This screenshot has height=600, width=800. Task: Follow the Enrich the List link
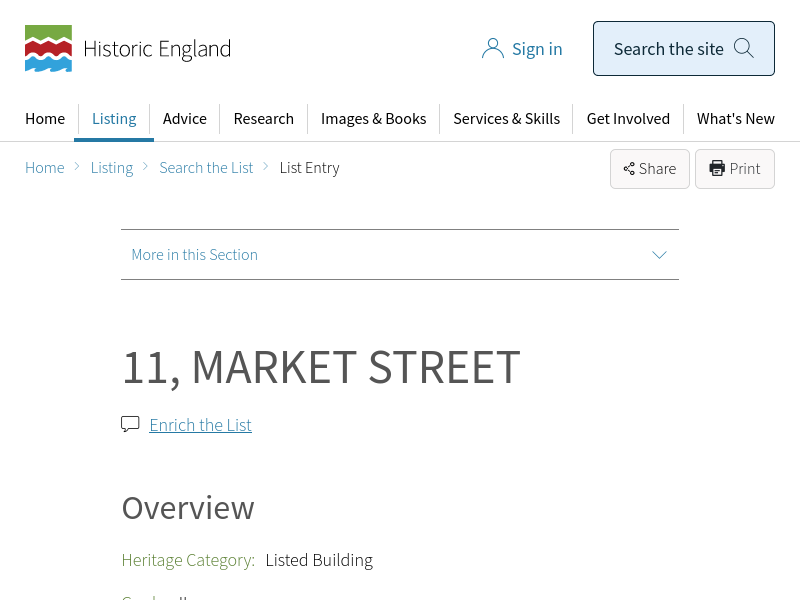(x=200, y=425)
